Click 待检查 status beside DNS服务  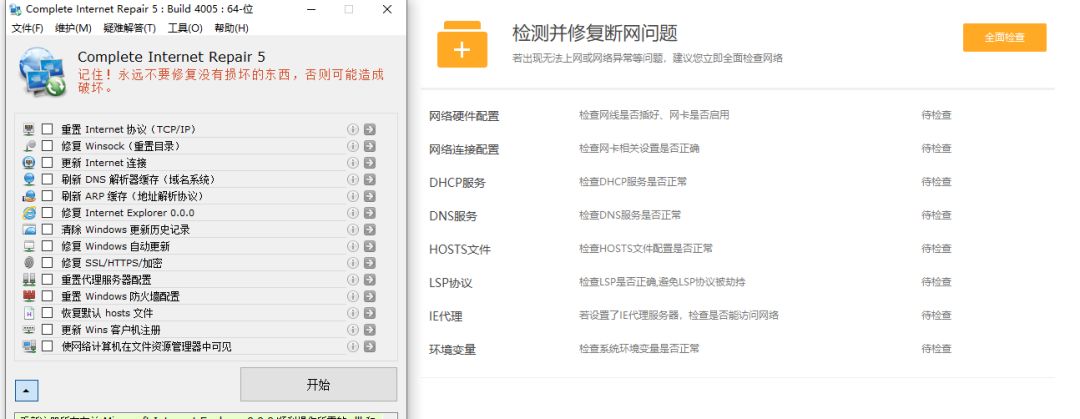point(936,215)
